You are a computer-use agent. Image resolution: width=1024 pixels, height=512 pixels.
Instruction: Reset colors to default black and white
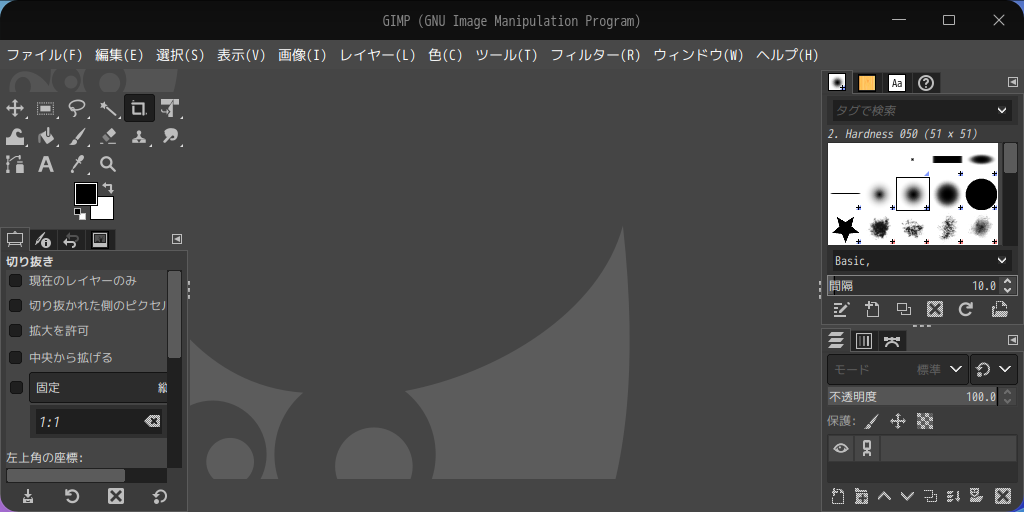pyautogui.click(x=80, y=214)
